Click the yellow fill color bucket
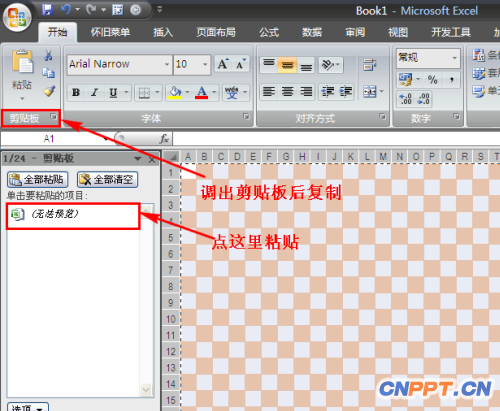Image resolution: width=500 pixels, height=411 pixels. click(175, 92)
